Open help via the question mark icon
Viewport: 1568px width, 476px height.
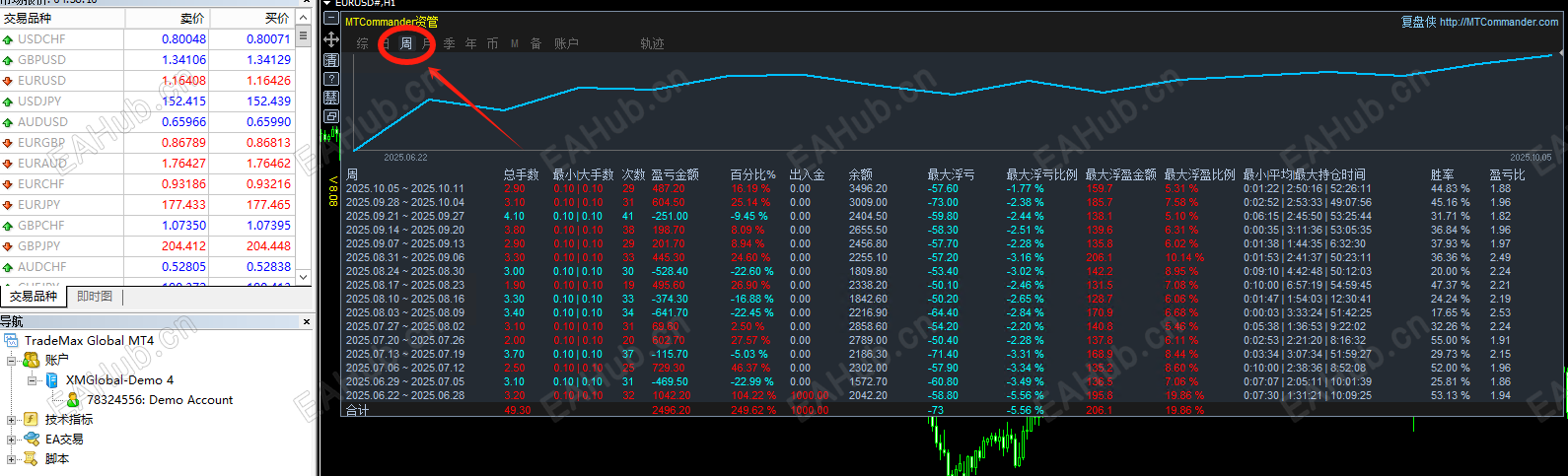(331, 79)
